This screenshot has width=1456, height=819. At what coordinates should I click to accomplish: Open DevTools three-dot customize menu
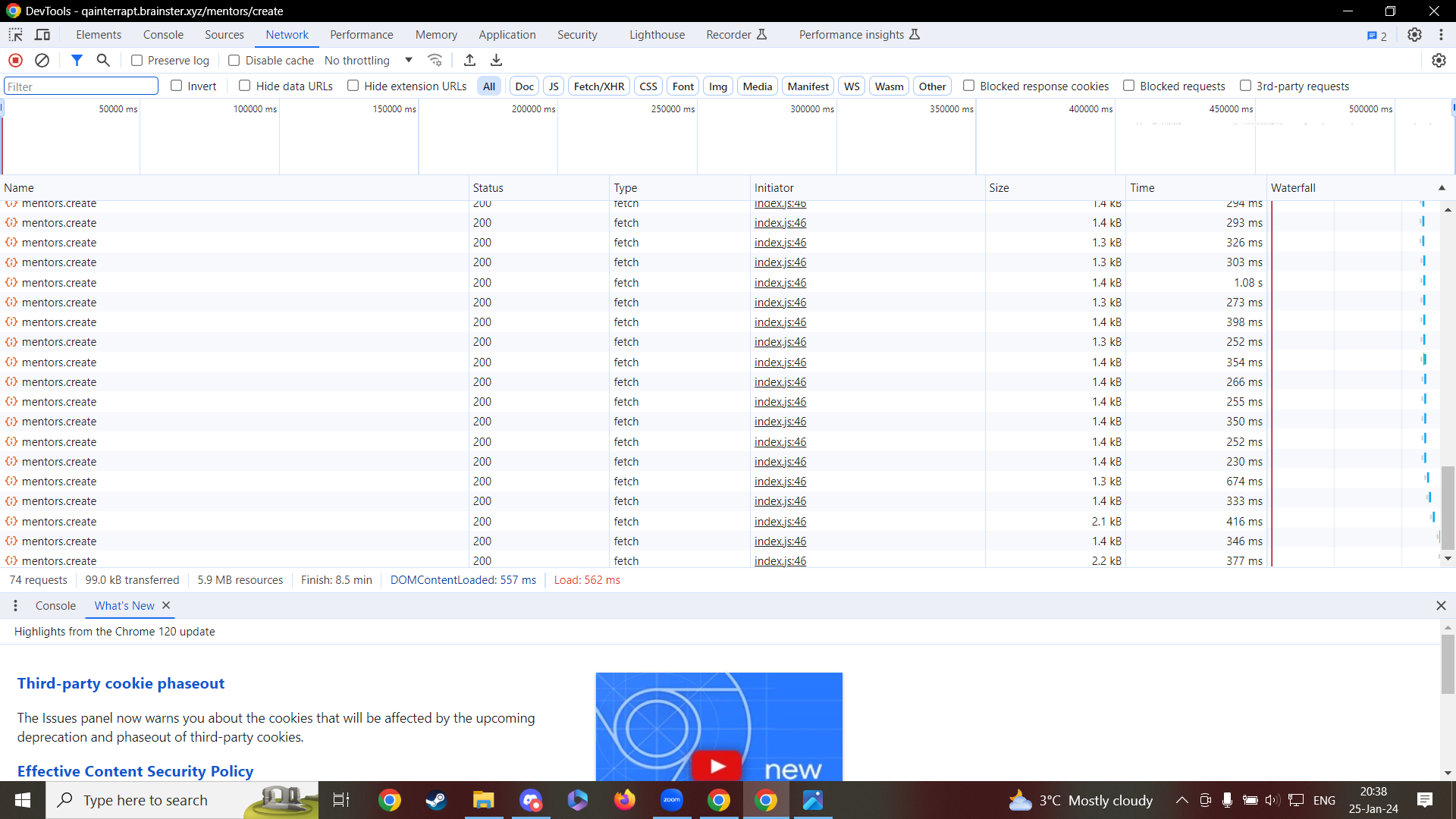coord(1441,35)
